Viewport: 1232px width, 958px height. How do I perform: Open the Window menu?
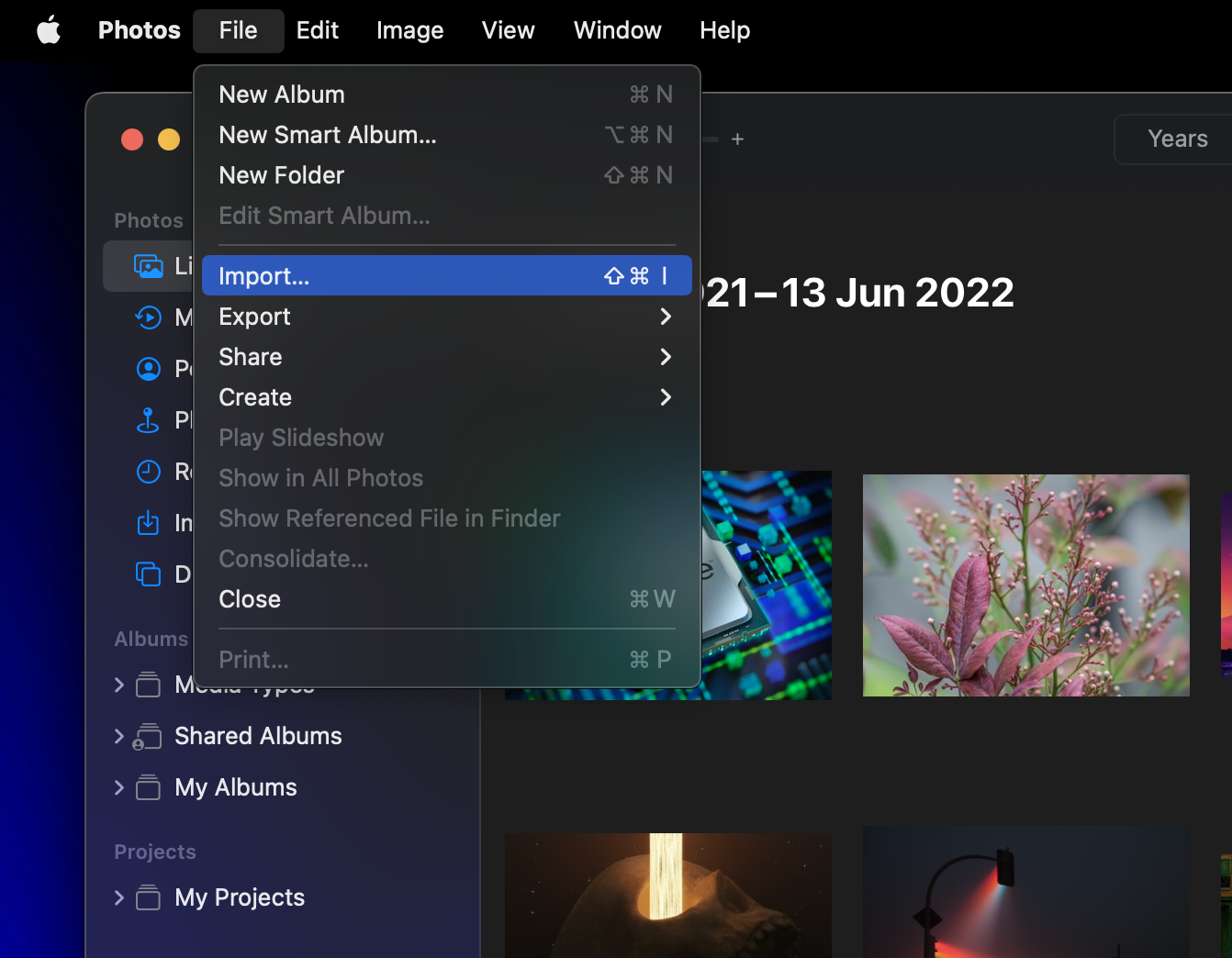[618, 30]
